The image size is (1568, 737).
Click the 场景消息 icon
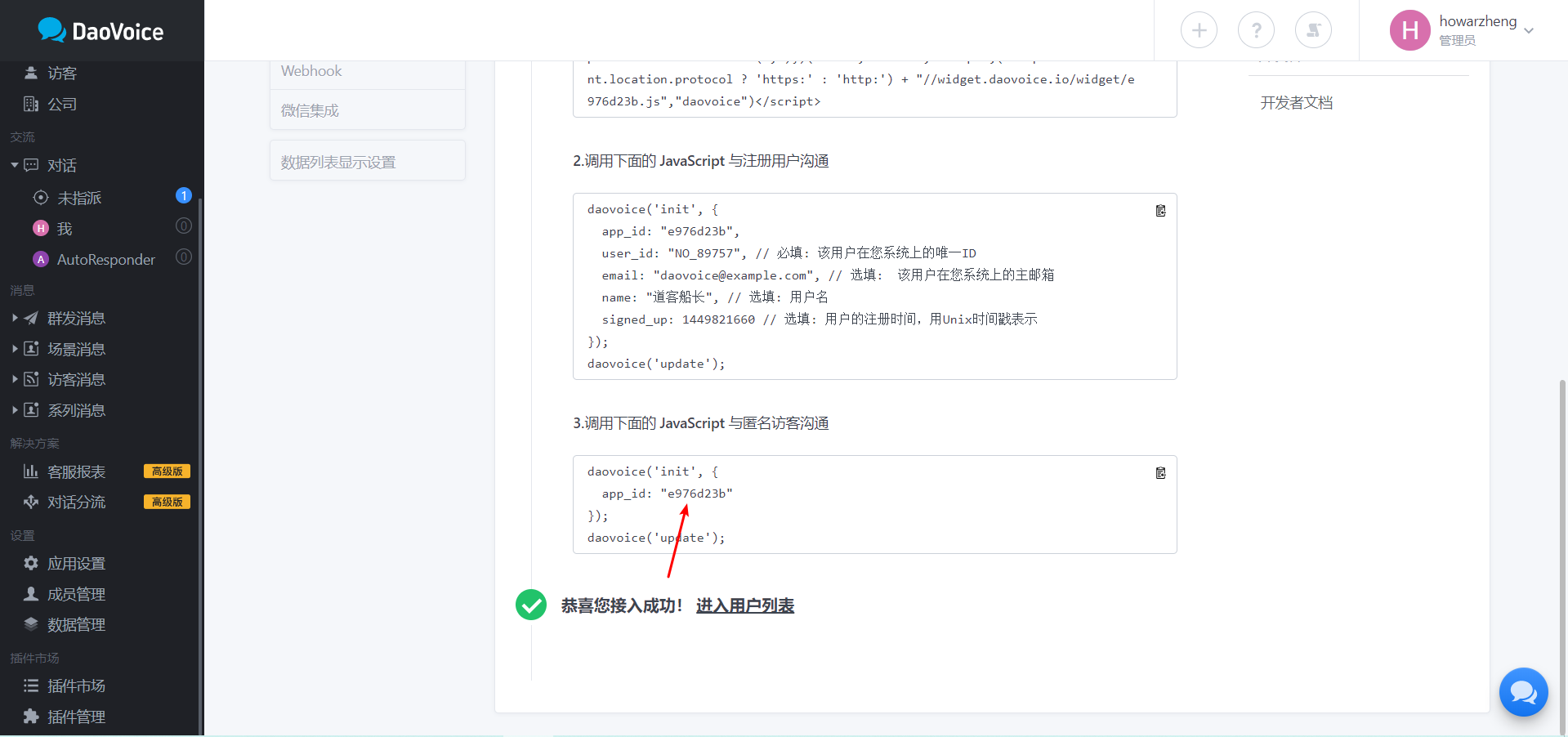coord(31,349)
